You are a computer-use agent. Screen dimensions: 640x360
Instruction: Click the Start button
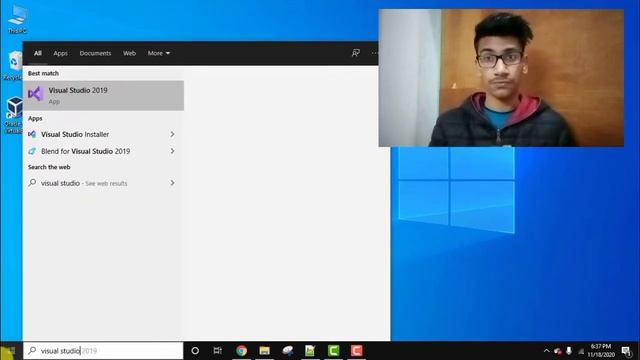click(x=11, y=351)
